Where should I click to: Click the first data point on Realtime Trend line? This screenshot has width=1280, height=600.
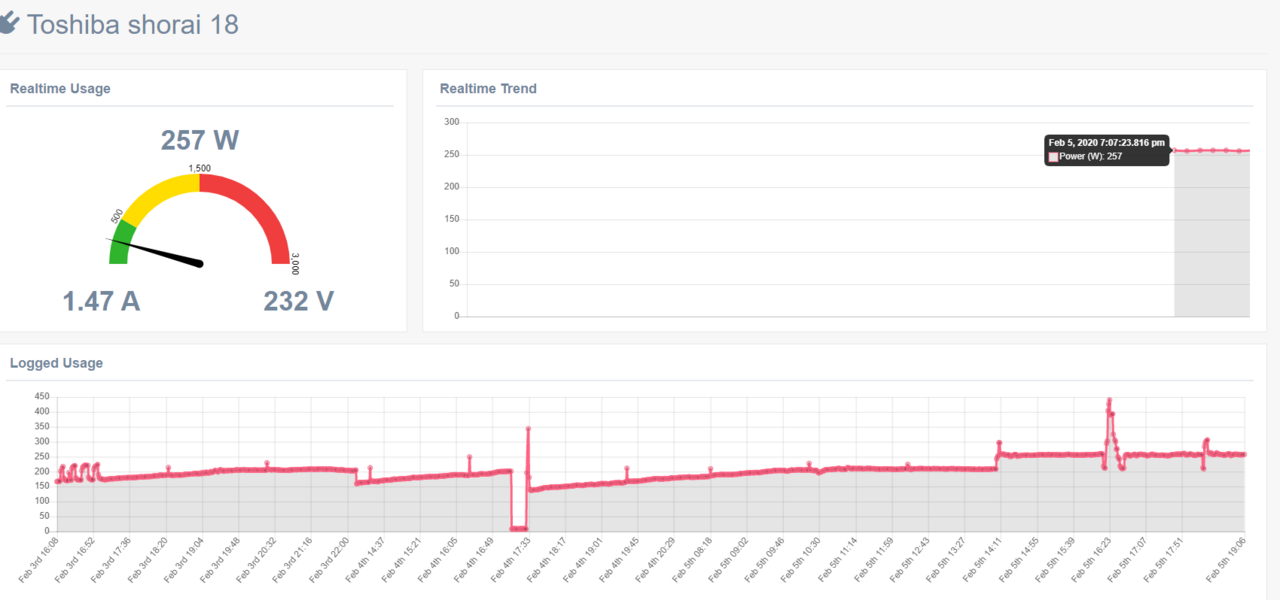[x=1174, y=150]
